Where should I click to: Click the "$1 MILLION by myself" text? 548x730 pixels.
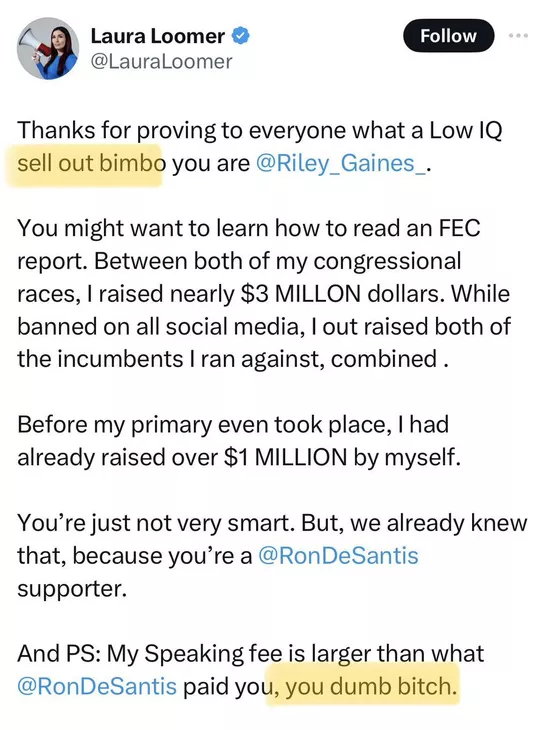[x=342, y=458]
